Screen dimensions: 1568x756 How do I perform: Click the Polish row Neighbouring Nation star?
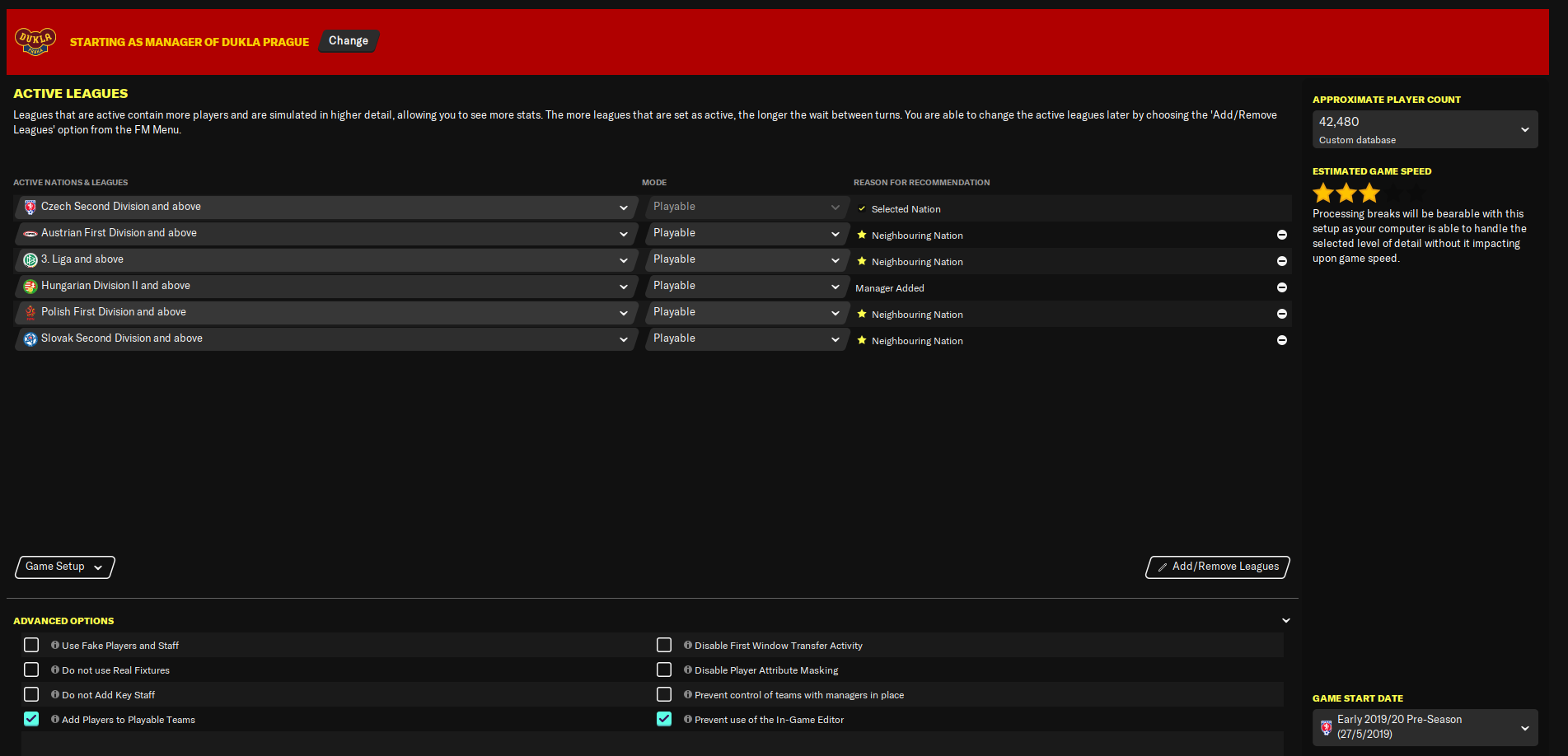862,314
